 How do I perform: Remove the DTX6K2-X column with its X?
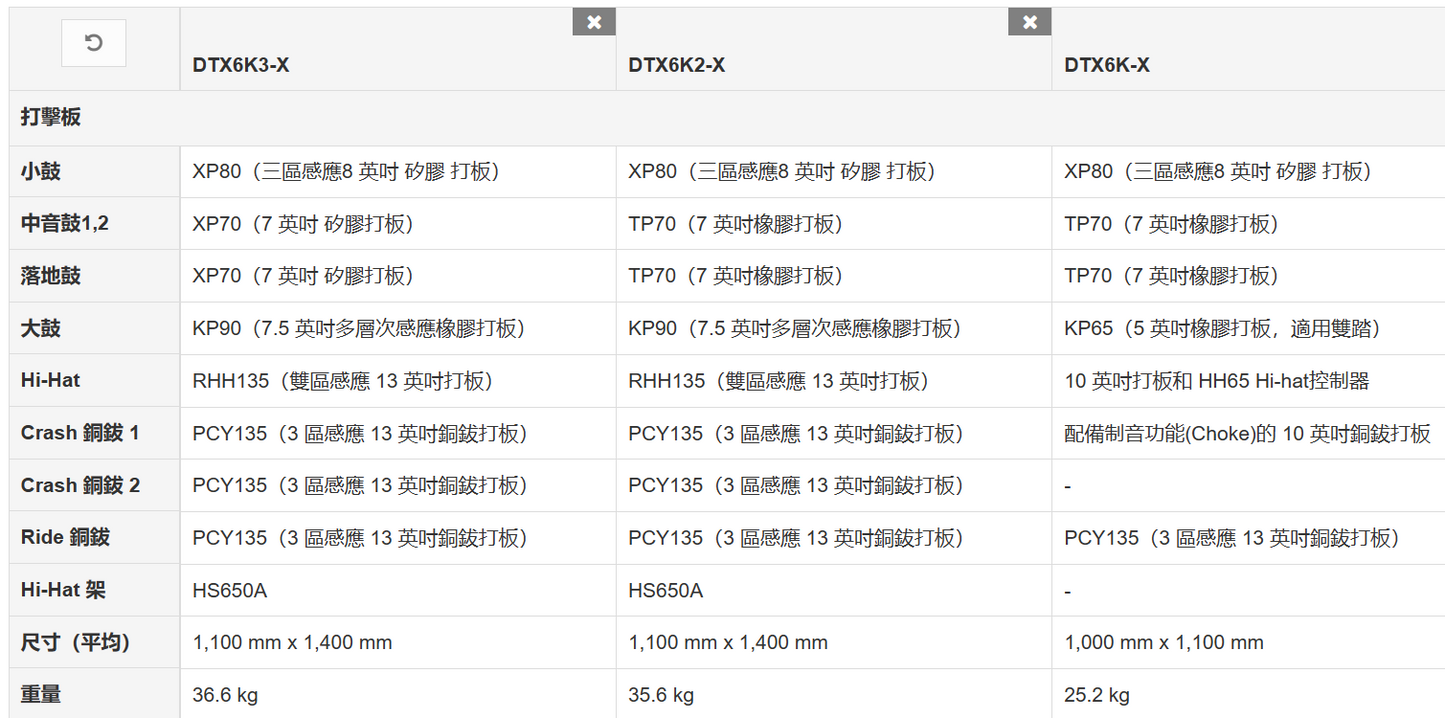[x=1030, y=22]
